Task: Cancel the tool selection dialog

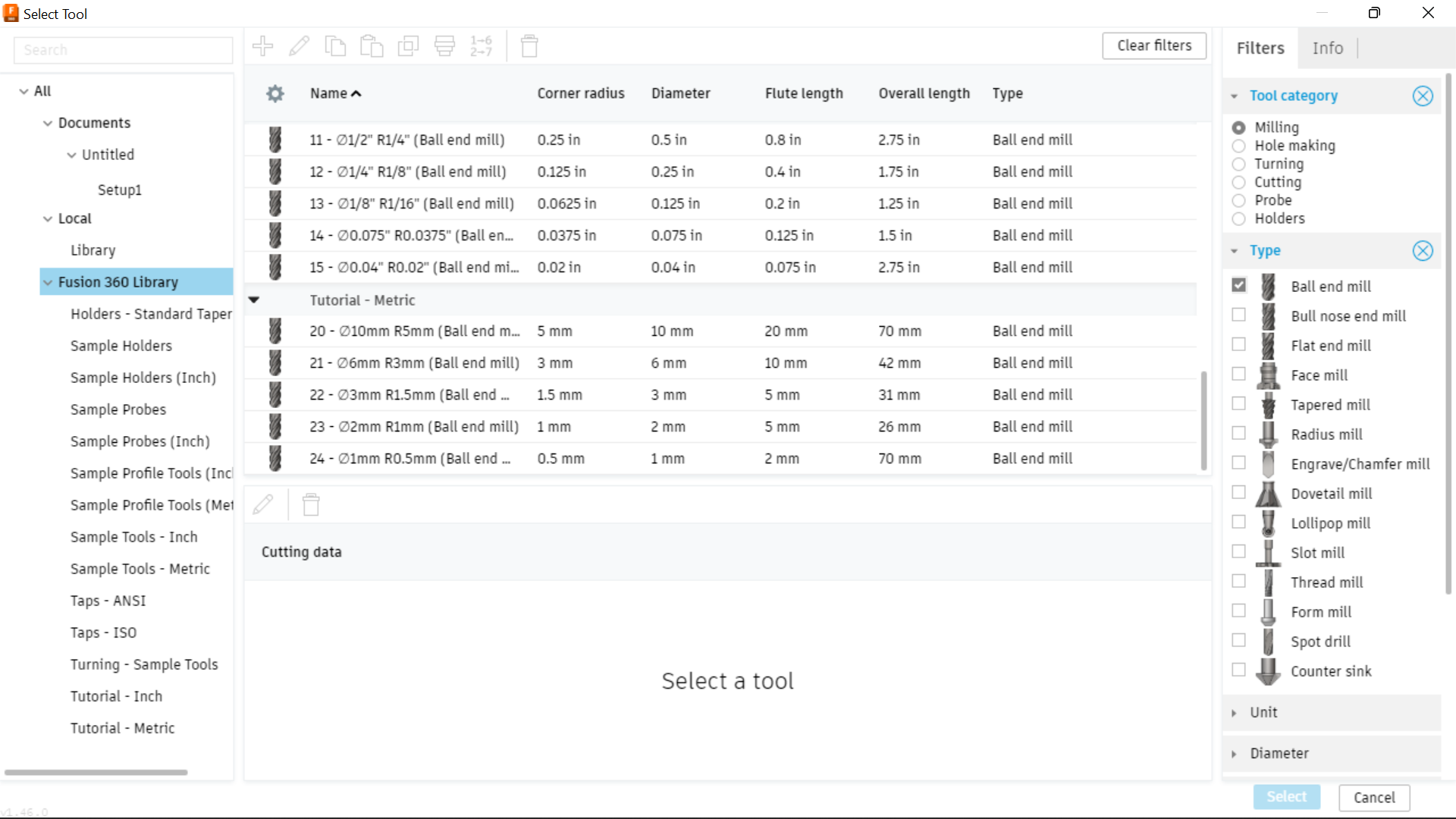Action: pos(1374,797)
